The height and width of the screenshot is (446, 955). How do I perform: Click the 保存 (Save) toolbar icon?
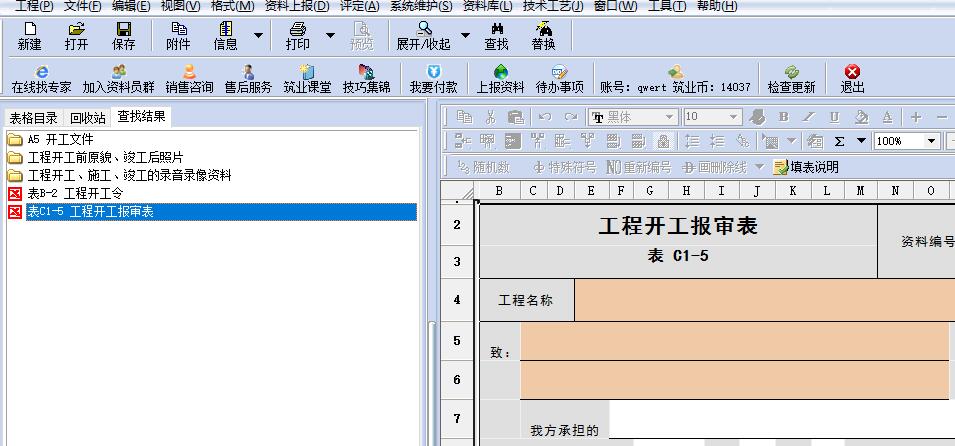click(x=123, y=36)
